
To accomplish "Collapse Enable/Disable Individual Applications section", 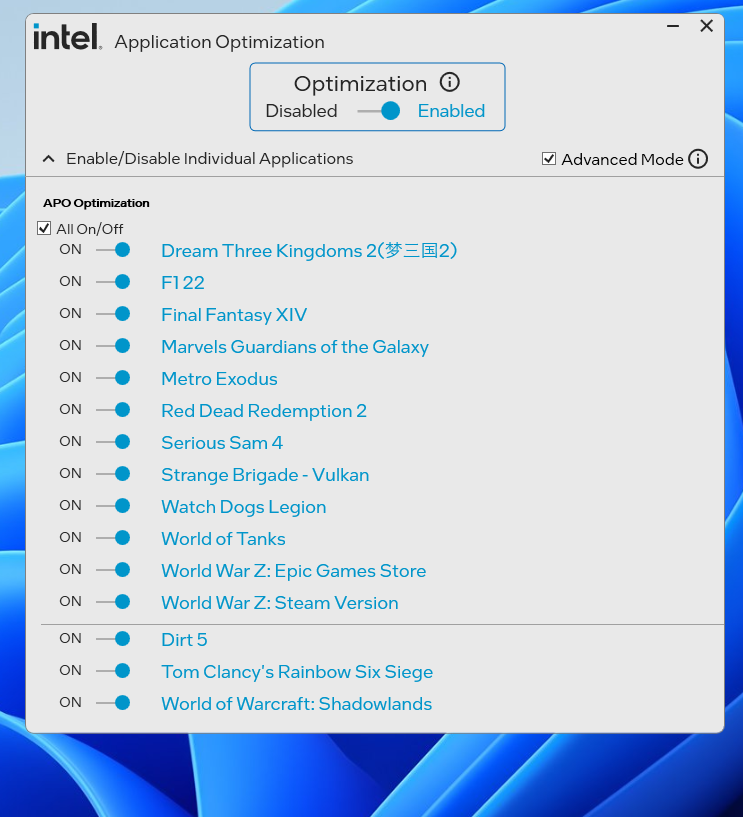I will coord(48,159).
